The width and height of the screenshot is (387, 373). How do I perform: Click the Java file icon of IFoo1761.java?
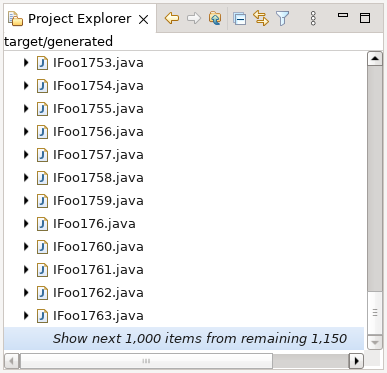42,270
